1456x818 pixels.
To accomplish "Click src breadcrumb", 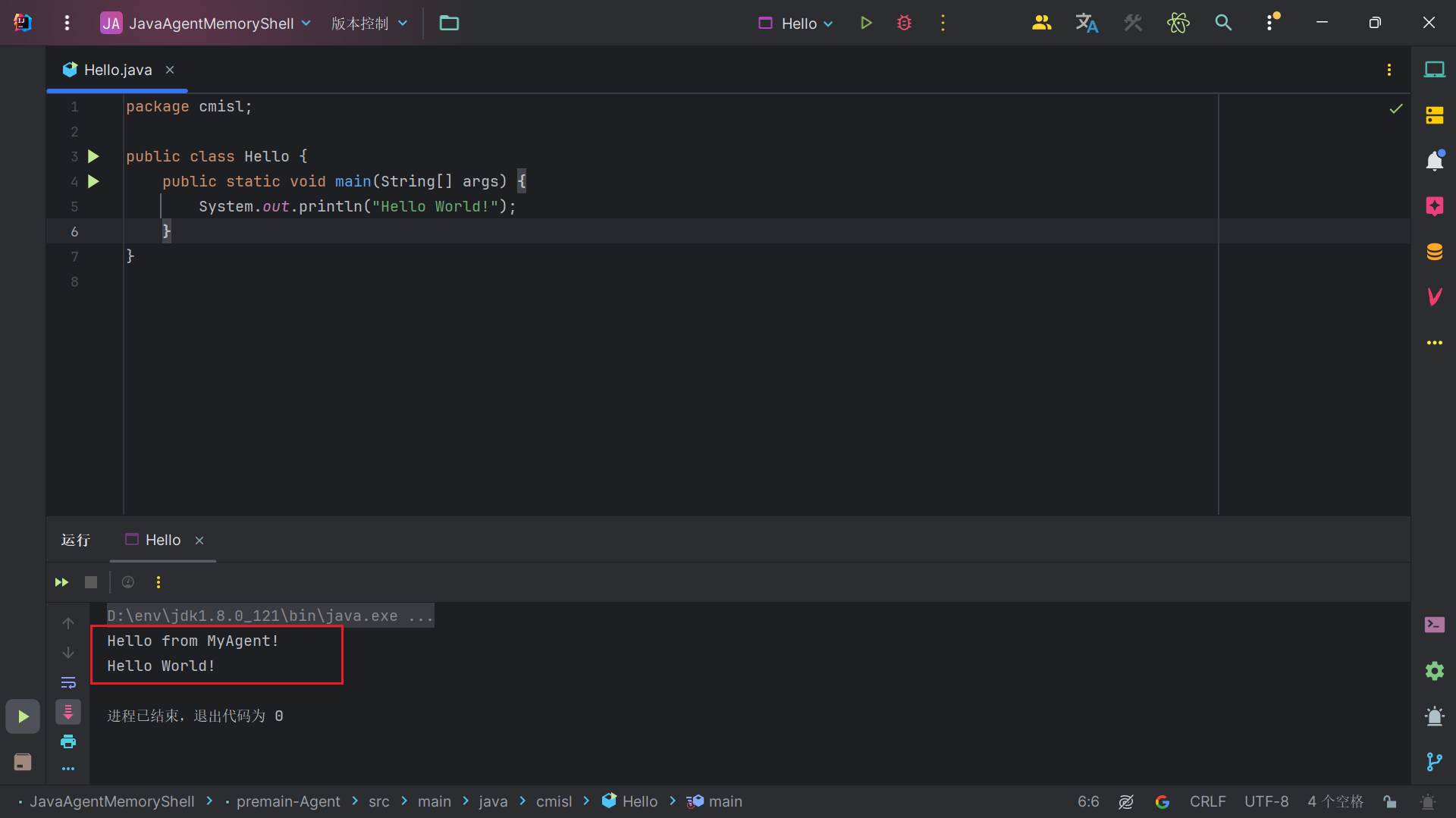I will click(379, 801).
